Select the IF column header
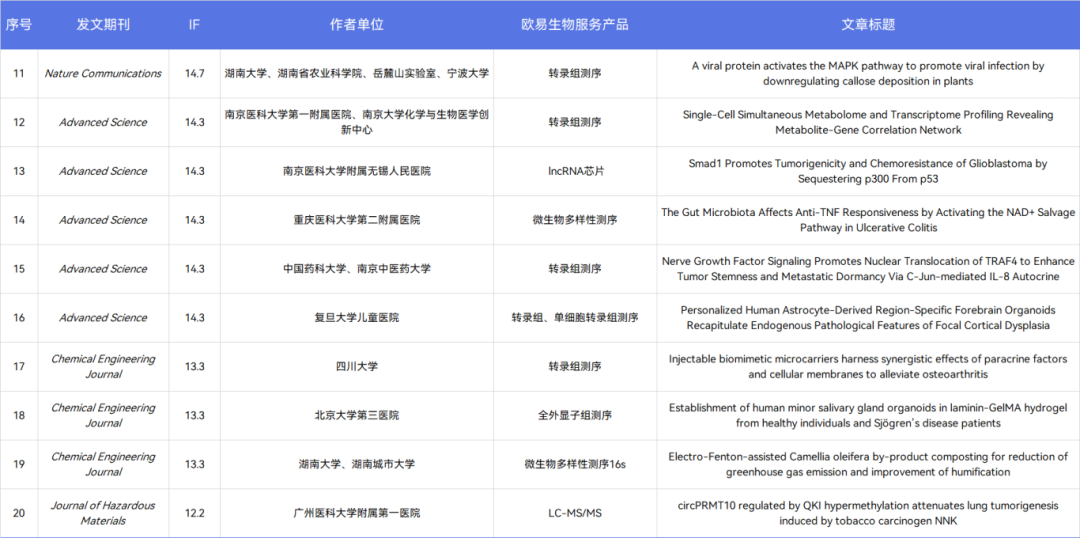This screenshot has height=538, width=1080. [195, 25]
